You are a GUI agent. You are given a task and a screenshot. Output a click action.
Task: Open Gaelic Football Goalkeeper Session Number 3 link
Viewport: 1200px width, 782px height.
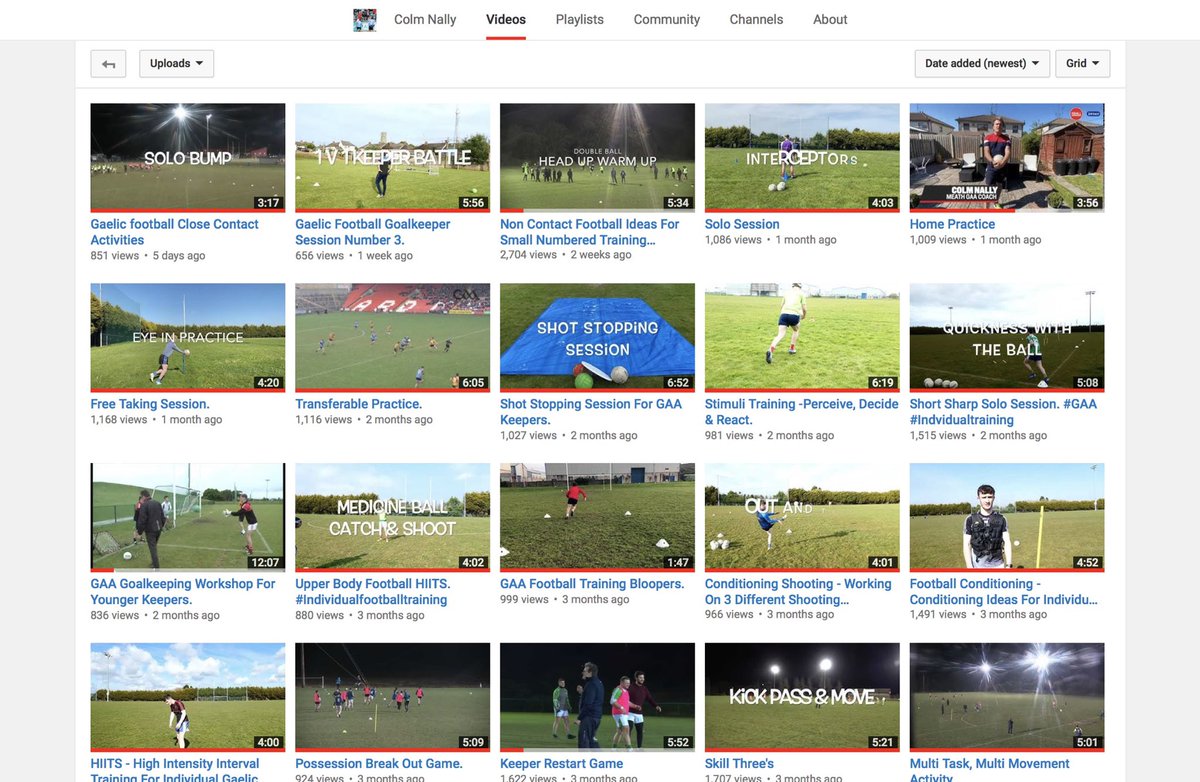coord(373,232)
